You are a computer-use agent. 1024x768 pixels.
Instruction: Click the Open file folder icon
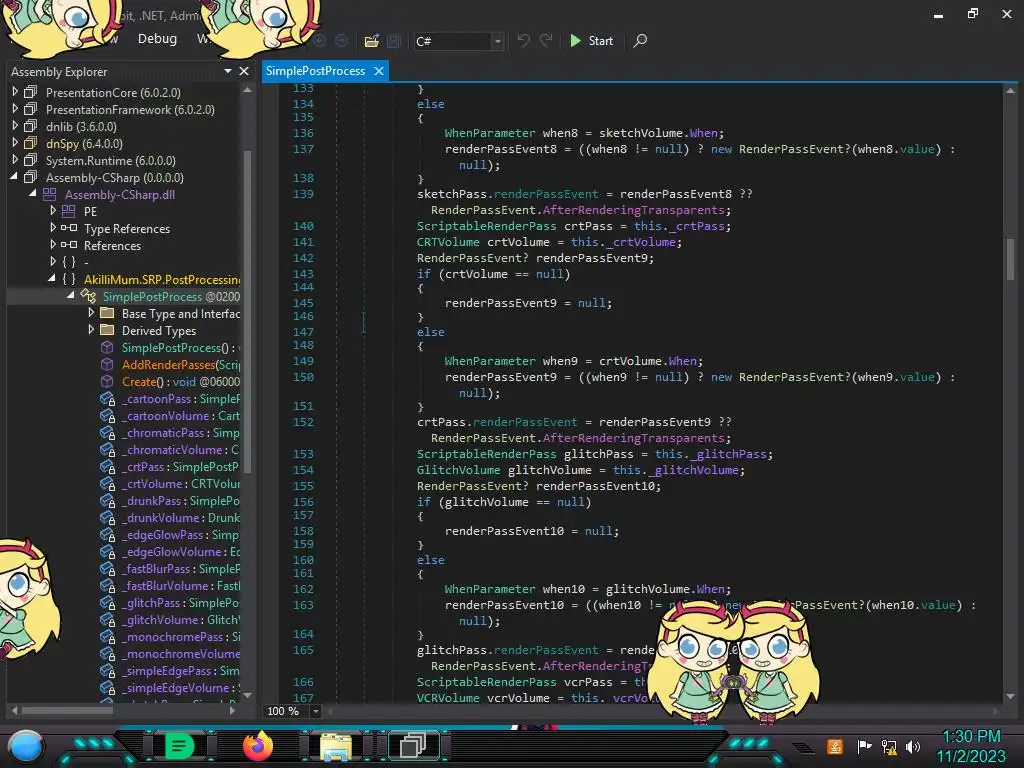tap(372, 41)
